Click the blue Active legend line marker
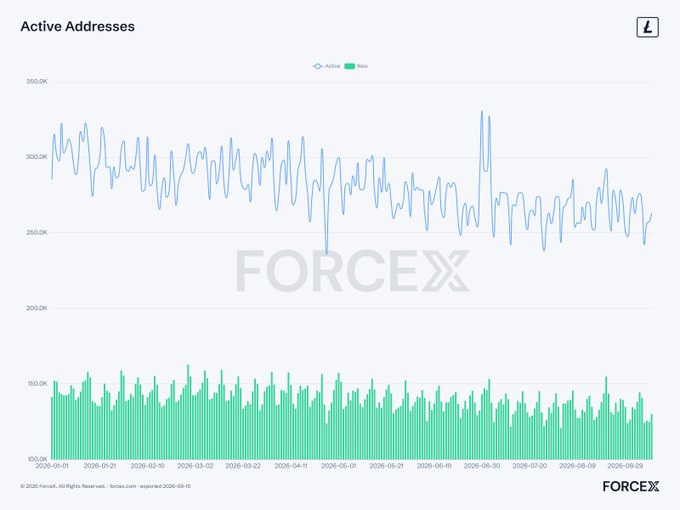The height and width of the screenshot is (510, 680). (317, 66)
